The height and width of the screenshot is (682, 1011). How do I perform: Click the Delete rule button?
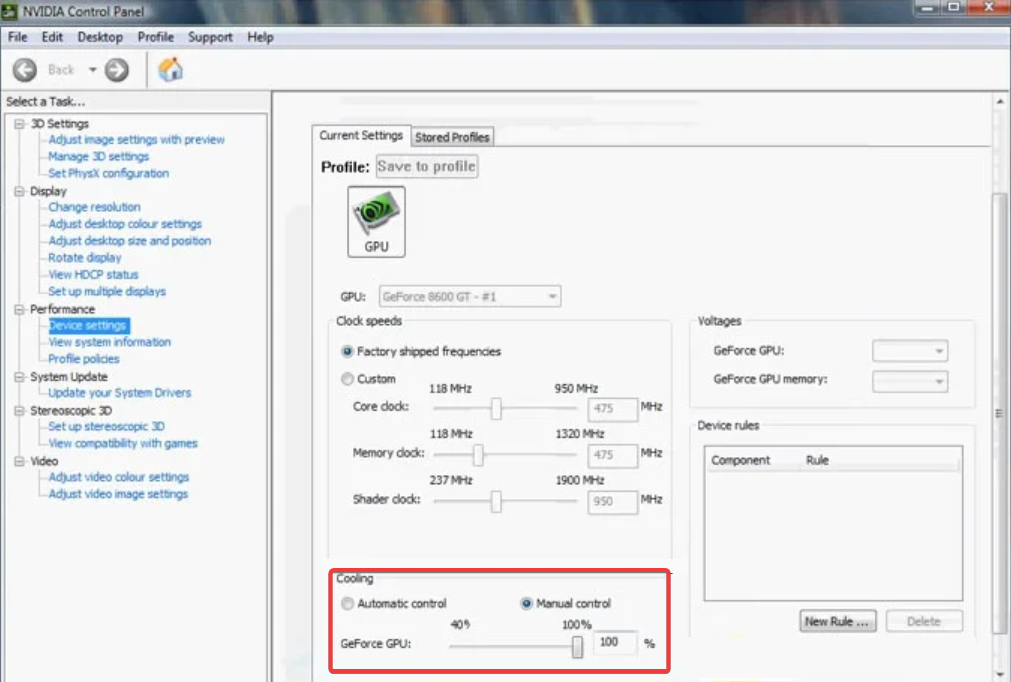tap(924, 621)
